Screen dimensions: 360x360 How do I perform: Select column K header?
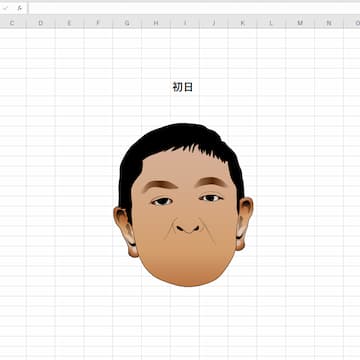pos(242,23)
